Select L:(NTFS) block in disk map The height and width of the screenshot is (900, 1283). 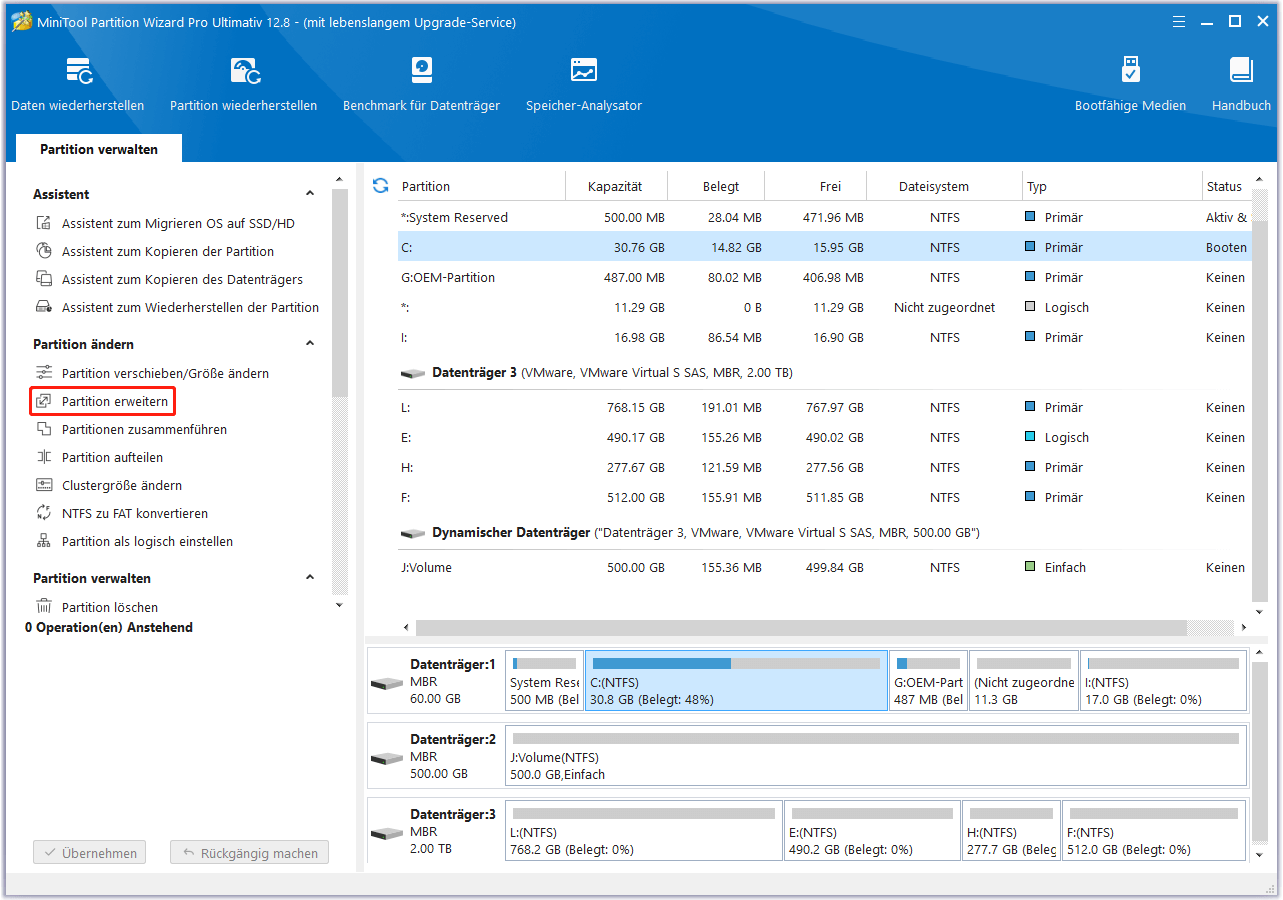click(x=644, y=830)
